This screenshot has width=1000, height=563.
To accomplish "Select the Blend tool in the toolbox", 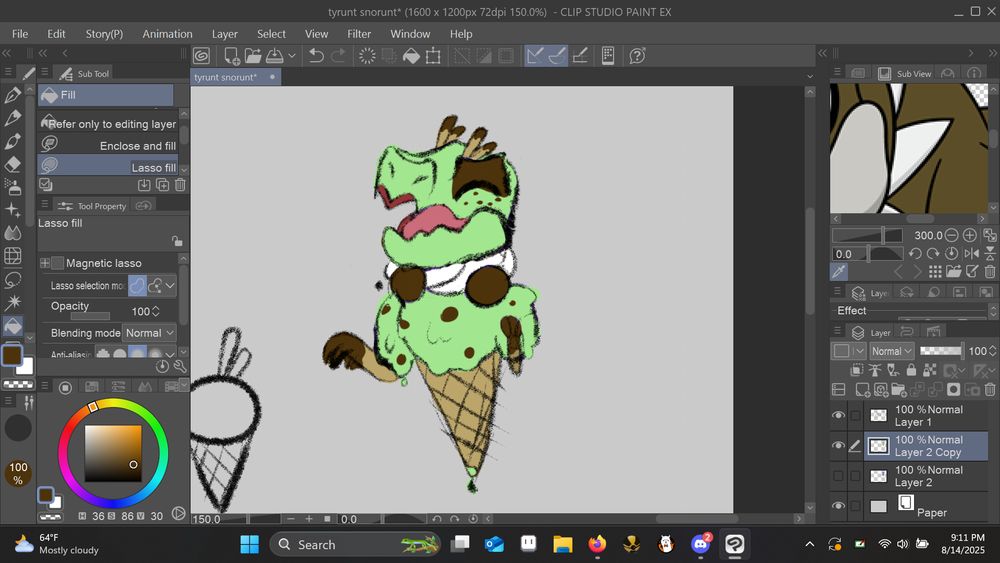I will 12,233.
